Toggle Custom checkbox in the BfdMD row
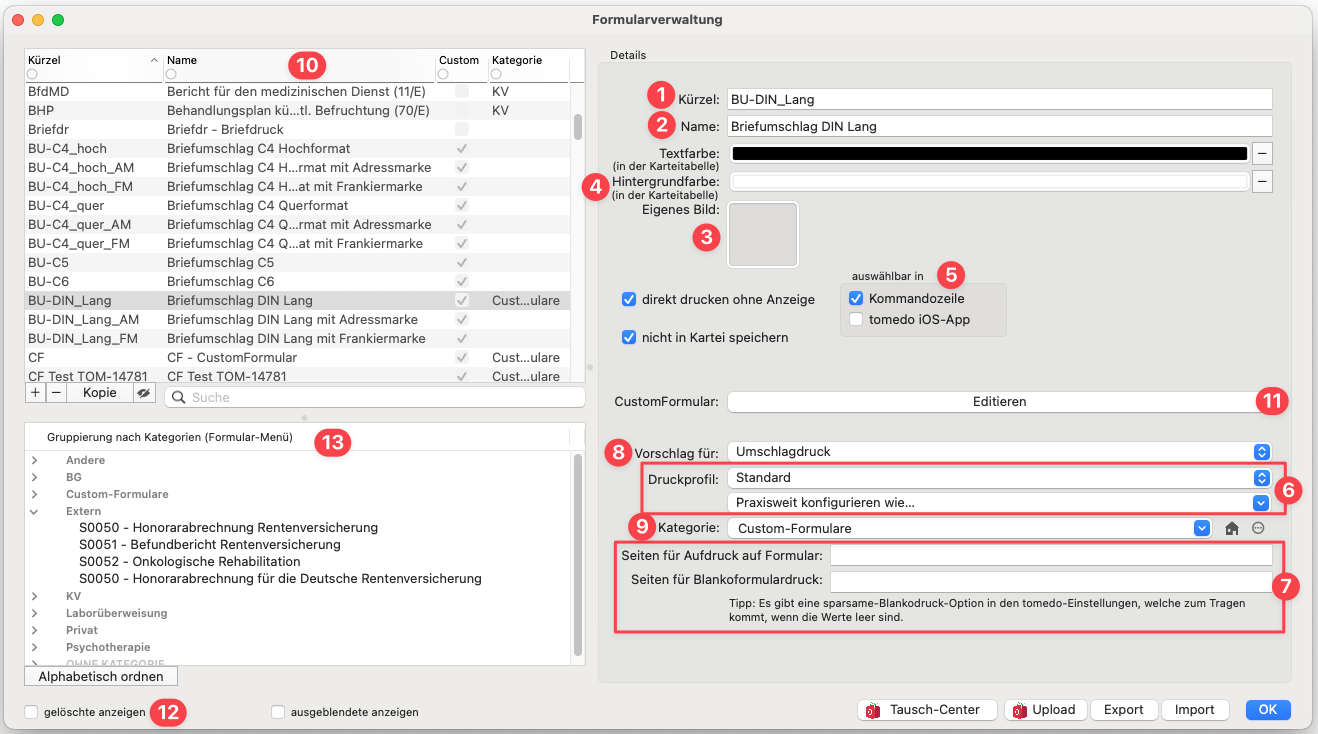1318x734 pixels. click(462, 91)
